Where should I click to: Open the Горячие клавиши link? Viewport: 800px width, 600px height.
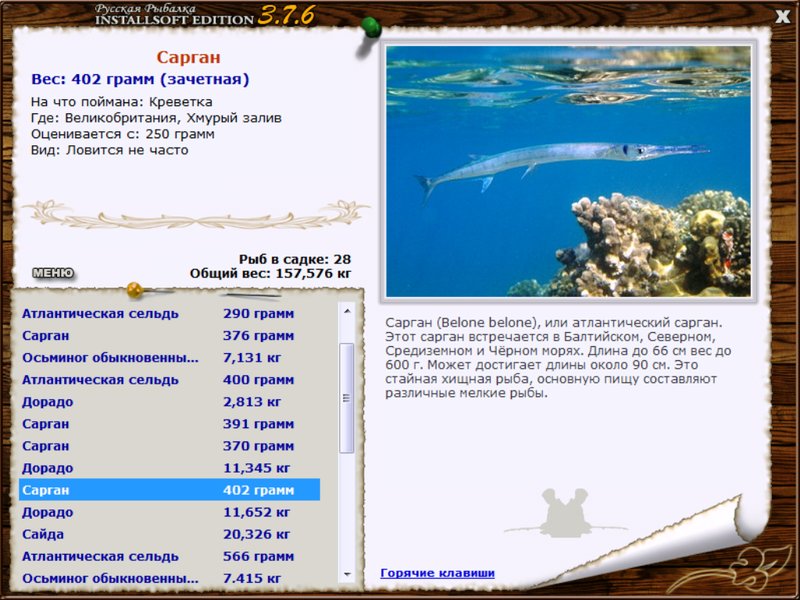[437, 573]
